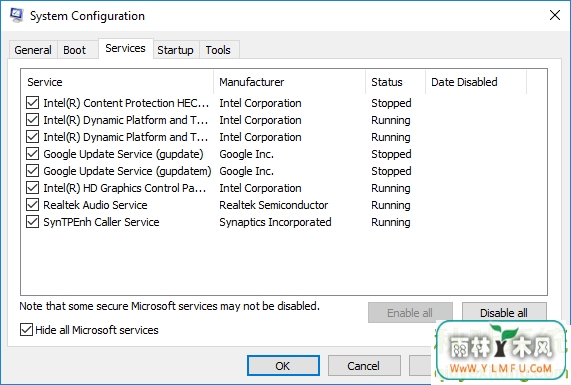
Task: Uncheck Google Update Service (gupdatem)
Action: [x=32, y=171]
